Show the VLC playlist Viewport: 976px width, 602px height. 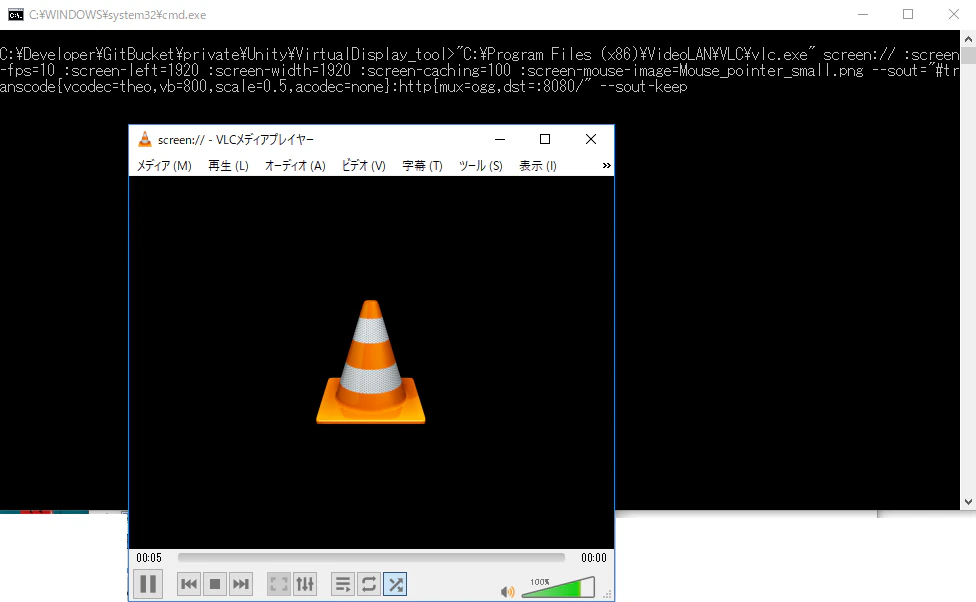pos(342,584)
